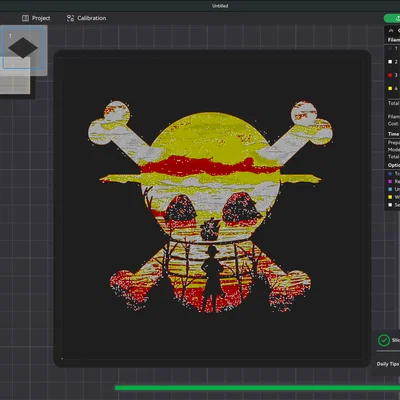The image size is (400, 400).
Task: Click the skull model on the build plate
Action: pyautogui.click(x=211, y=207)
